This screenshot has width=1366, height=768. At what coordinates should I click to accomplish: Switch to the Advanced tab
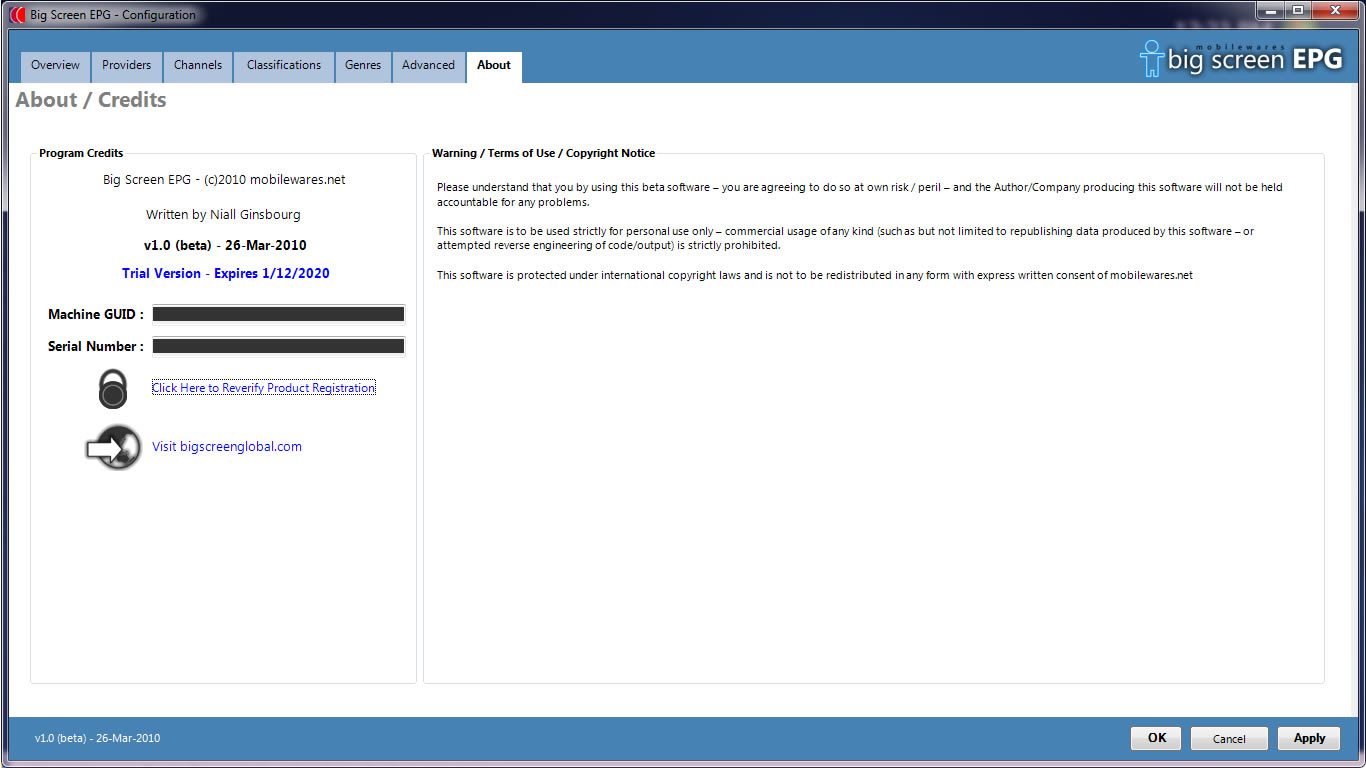click(428, 66)
